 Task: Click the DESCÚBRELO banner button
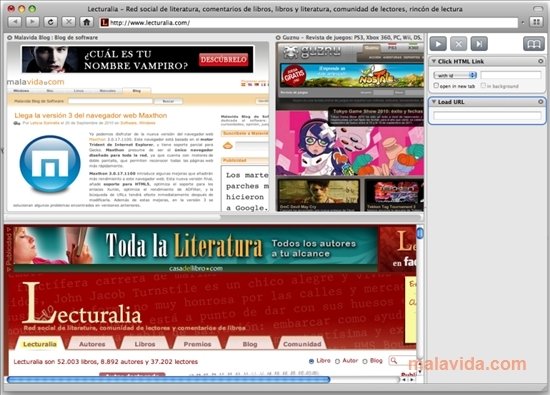[223, 60]
